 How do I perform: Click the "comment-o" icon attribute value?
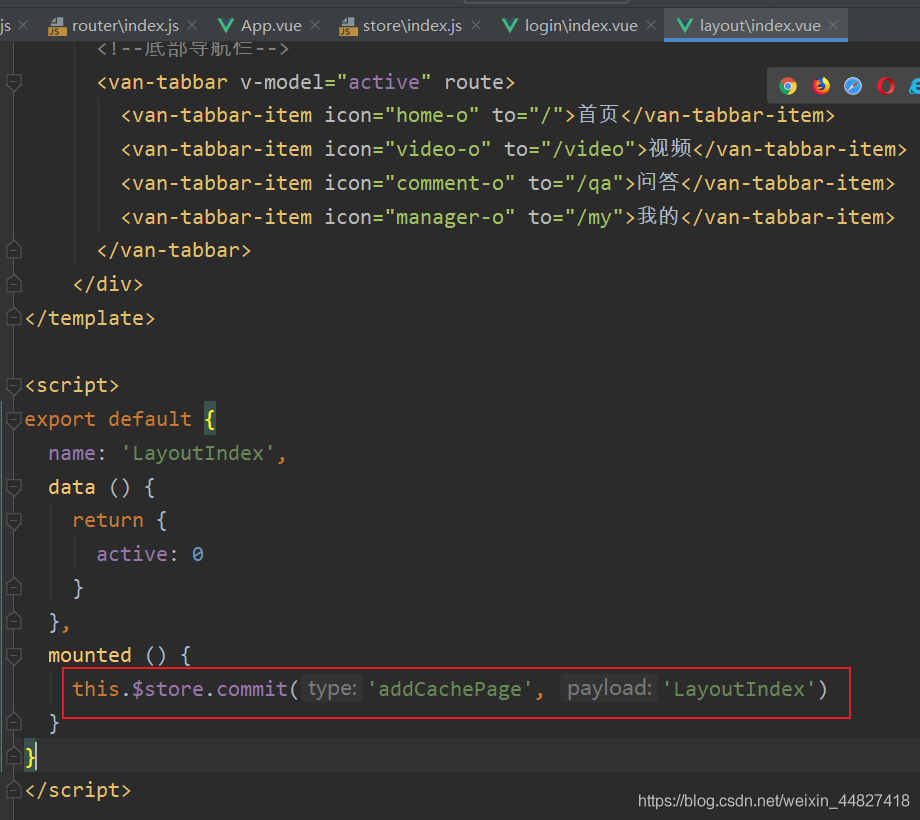(x=449, y=184)
